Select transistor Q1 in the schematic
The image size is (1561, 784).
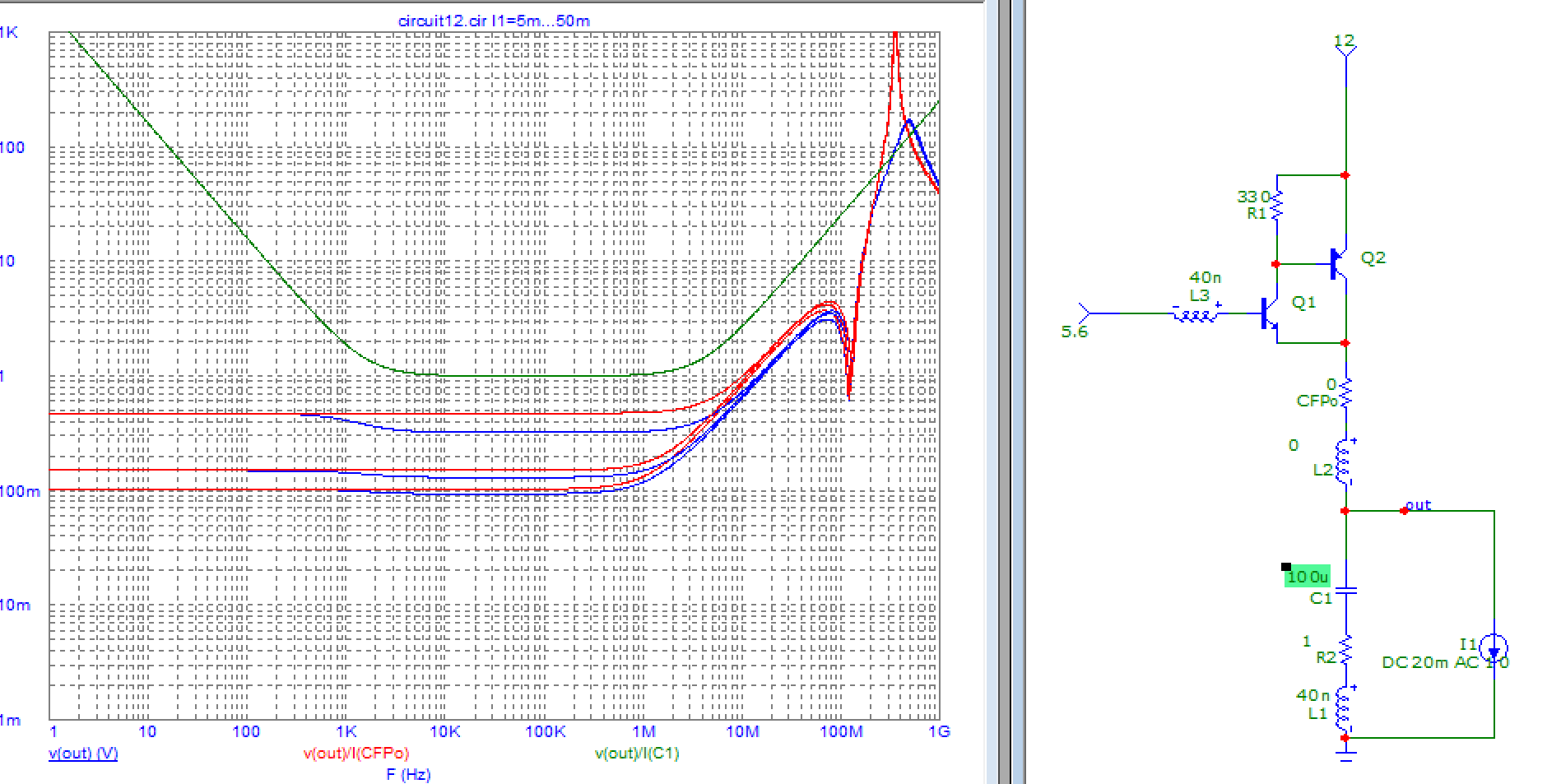[x=1271, y=313]
